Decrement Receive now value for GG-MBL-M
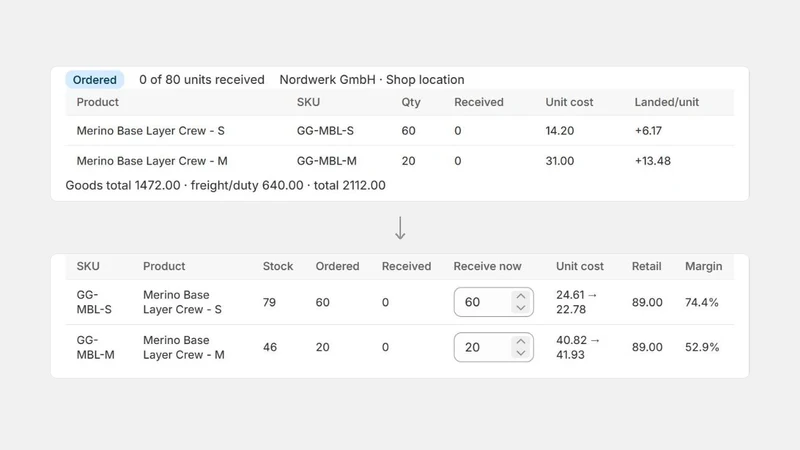 [520, 353]
